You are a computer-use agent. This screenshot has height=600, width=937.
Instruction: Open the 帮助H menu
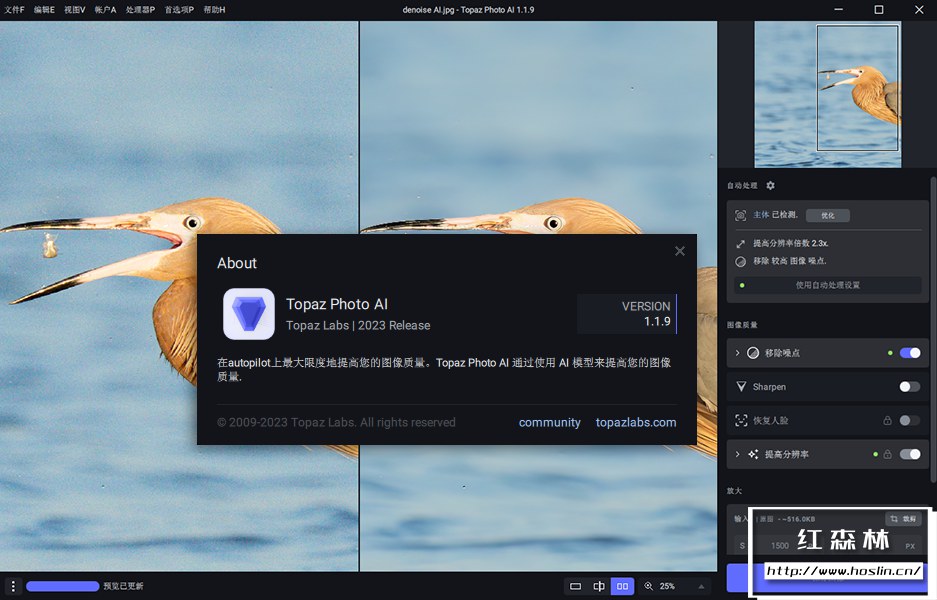click(214, 10)
